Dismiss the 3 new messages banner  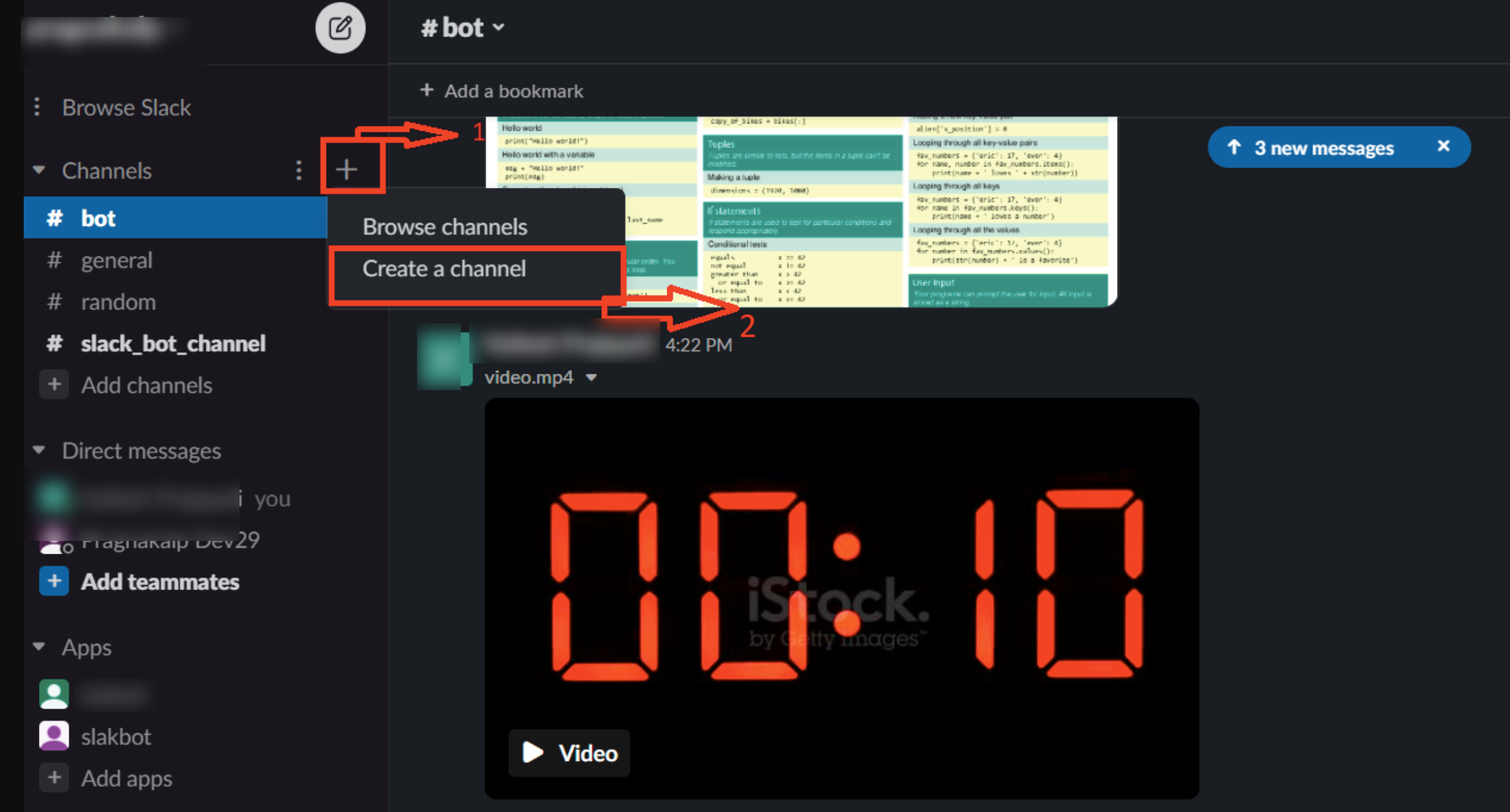1444,146
